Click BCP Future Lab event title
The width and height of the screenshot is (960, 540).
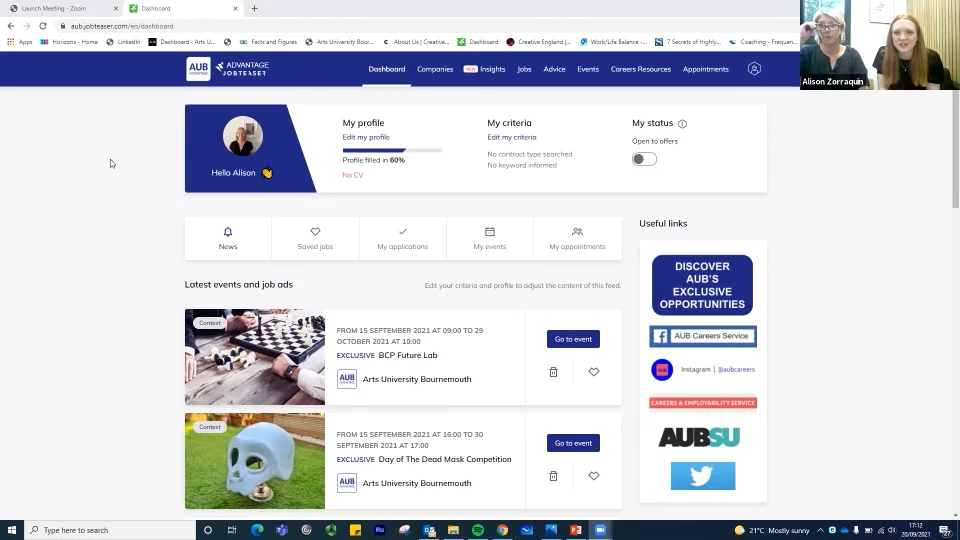pos(408,355)
